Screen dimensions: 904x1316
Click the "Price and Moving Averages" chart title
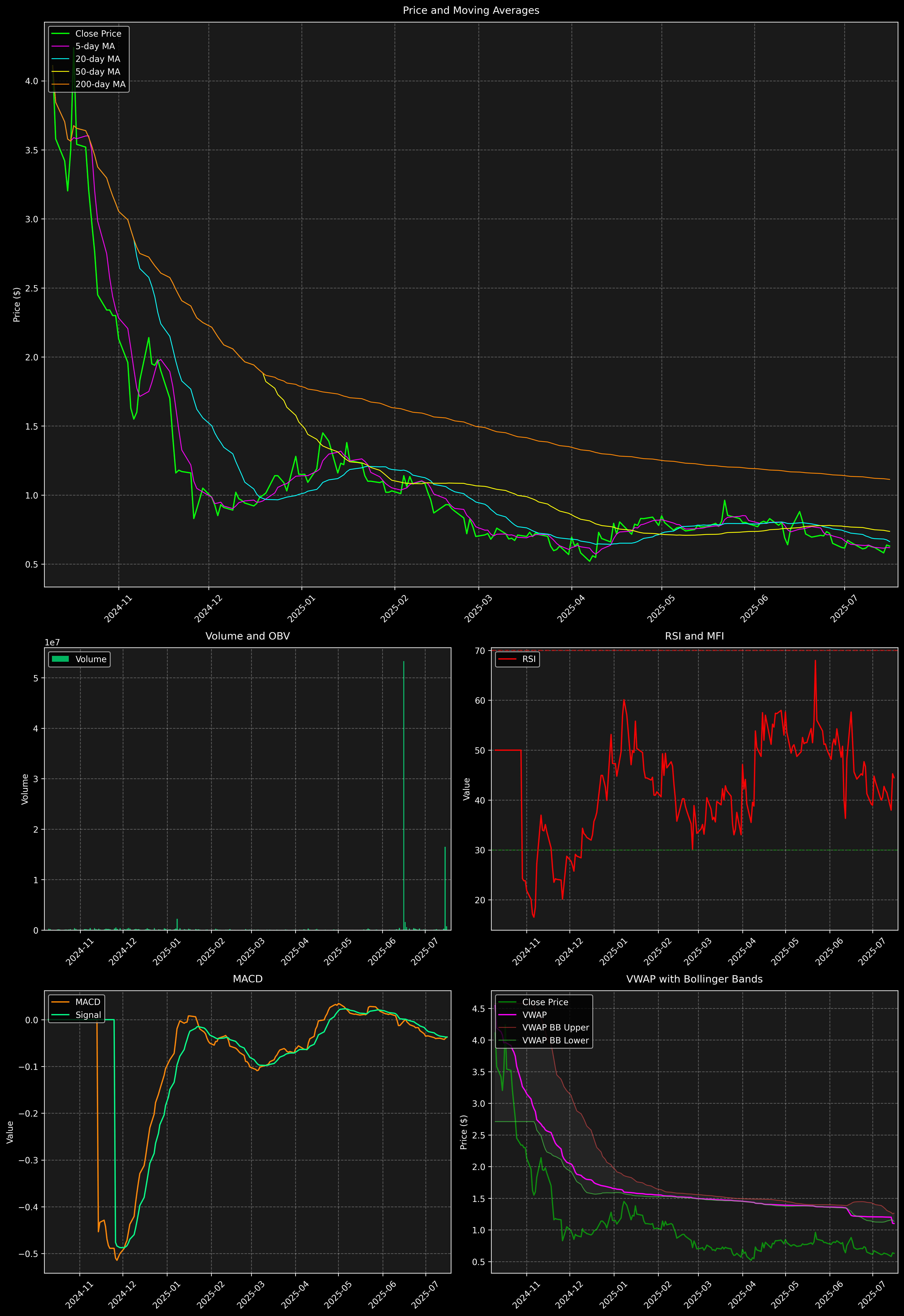471,10
